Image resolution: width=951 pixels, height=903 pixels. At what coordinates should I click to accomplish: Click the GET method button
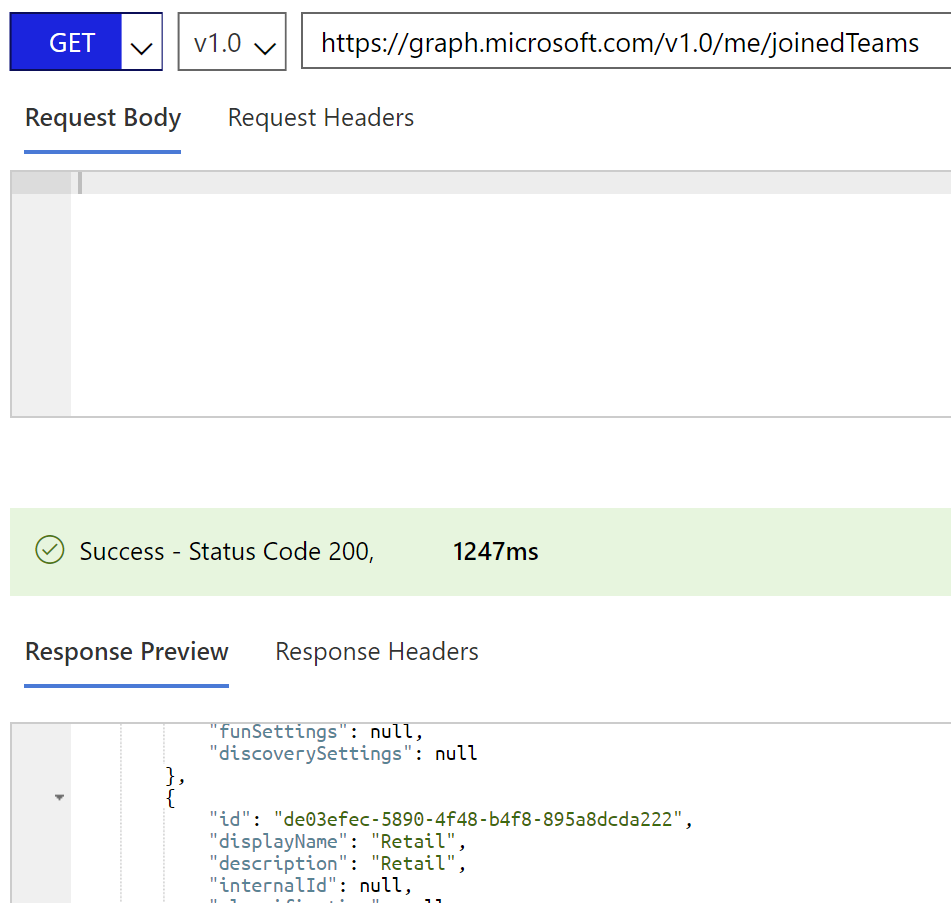[x=66, y=42]
